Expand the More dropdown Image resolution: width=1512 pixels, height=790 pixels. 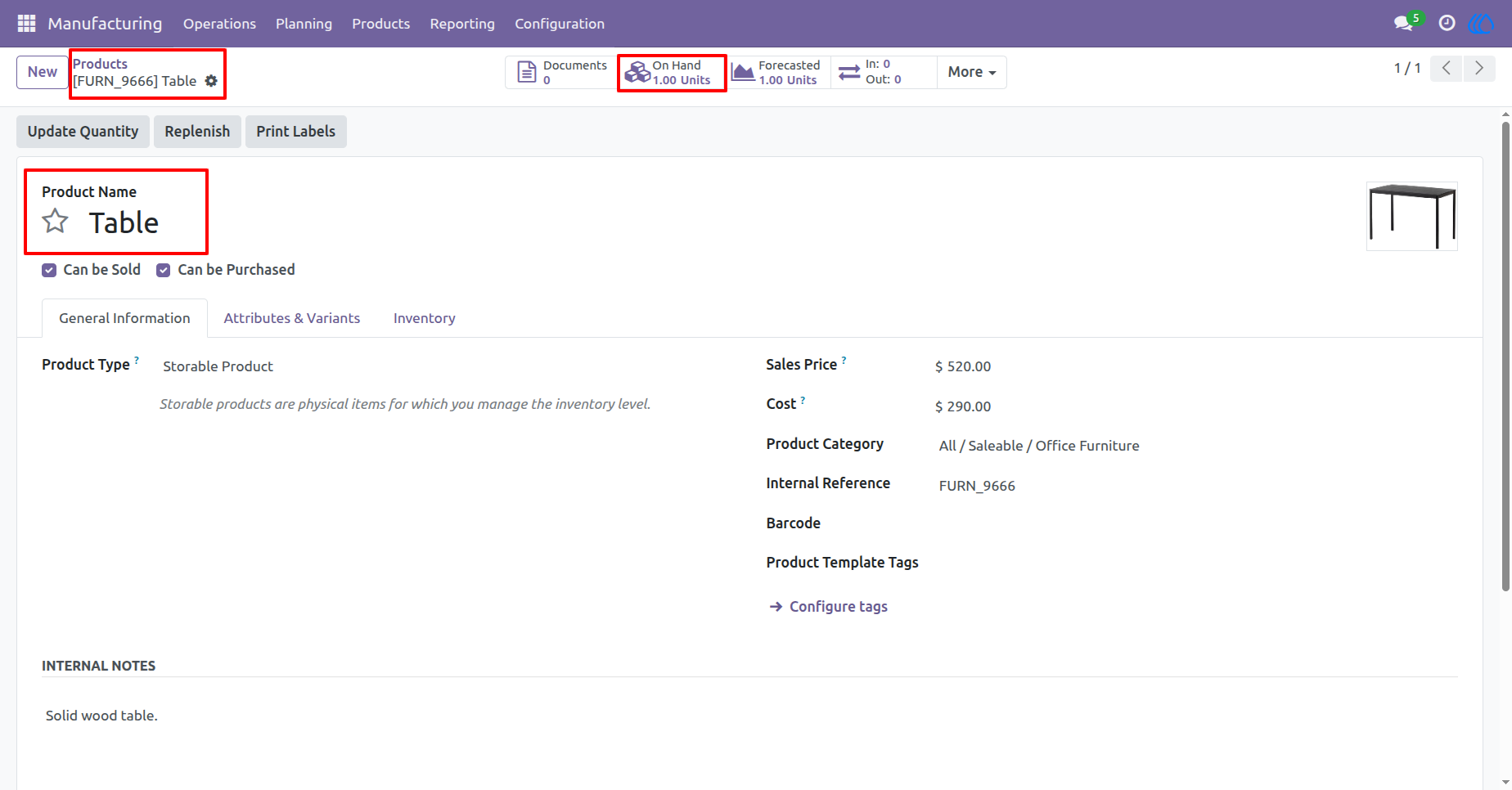(972, 72)
